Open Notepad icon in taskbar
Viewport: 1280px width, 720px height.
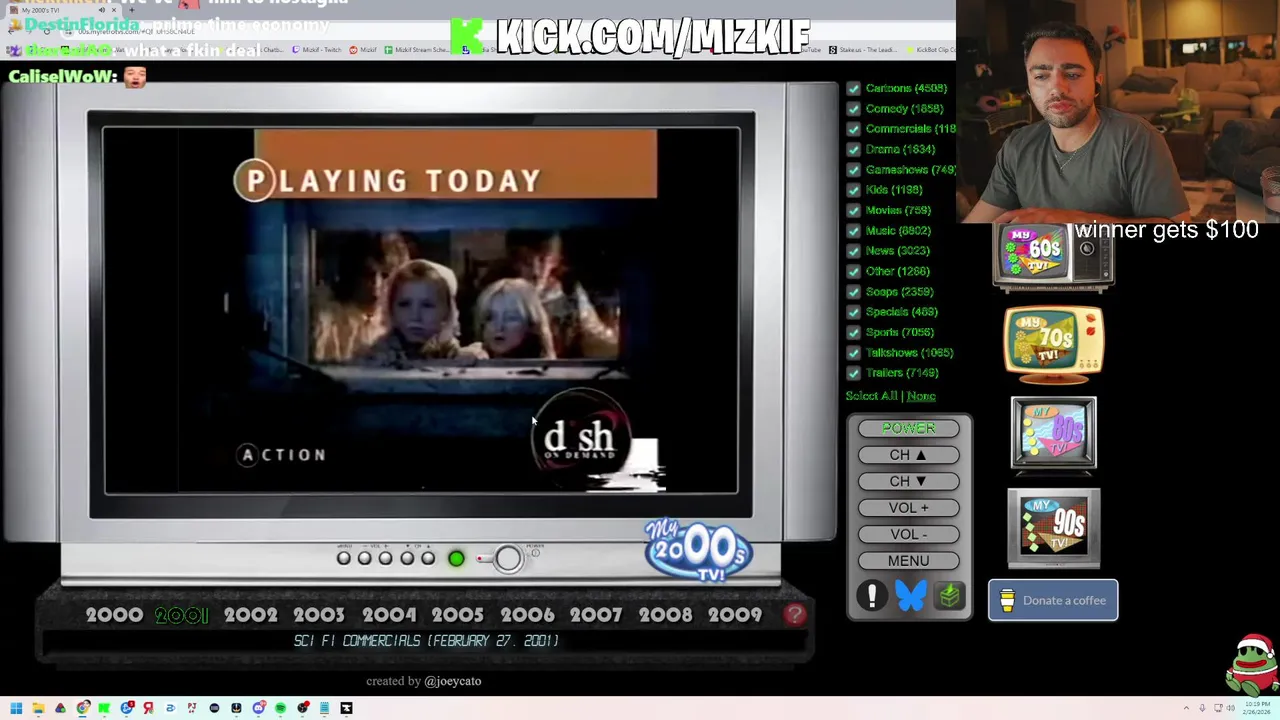tap(324, 708)
